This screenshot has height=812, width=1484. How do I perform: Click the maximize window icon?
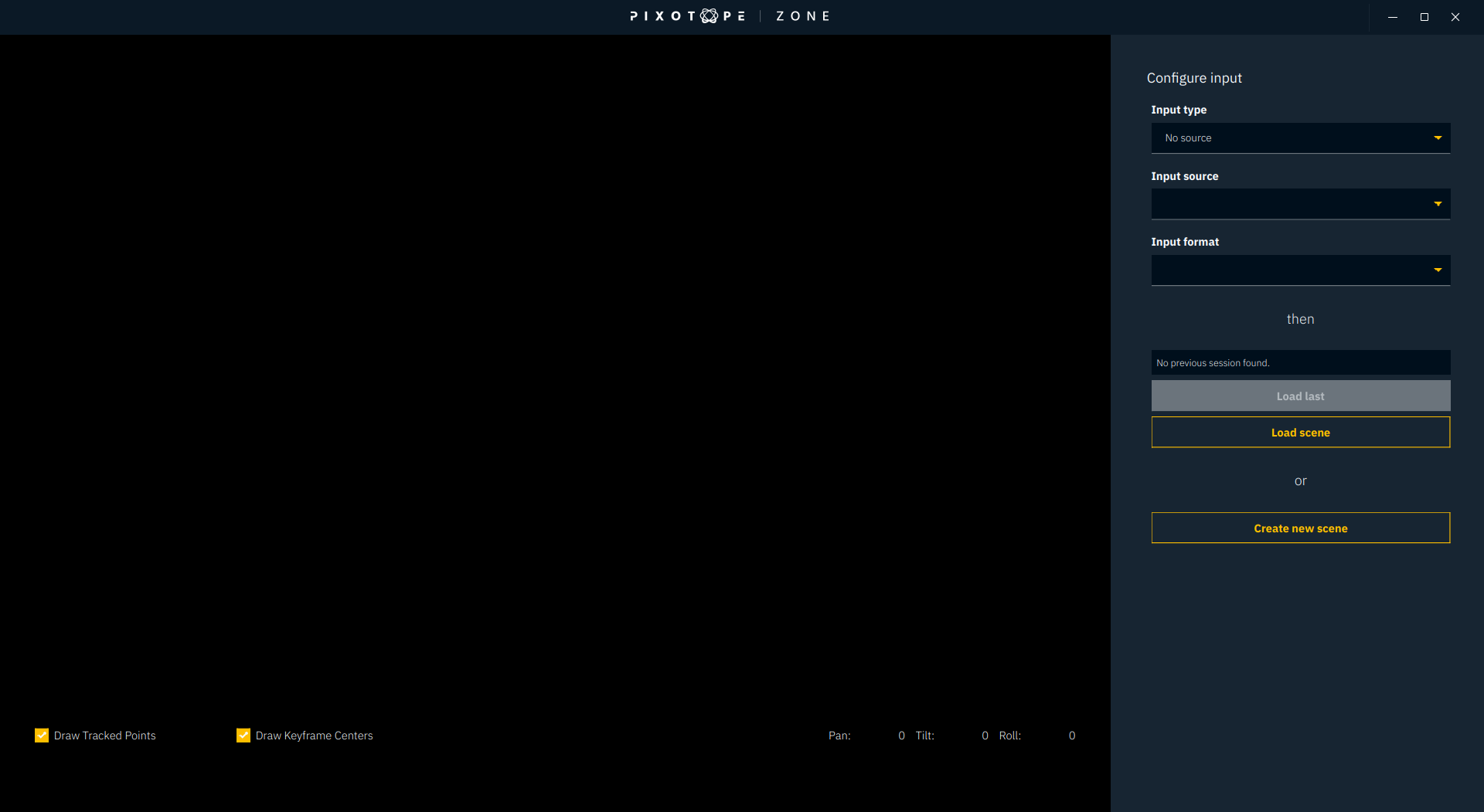[1424, 16]
